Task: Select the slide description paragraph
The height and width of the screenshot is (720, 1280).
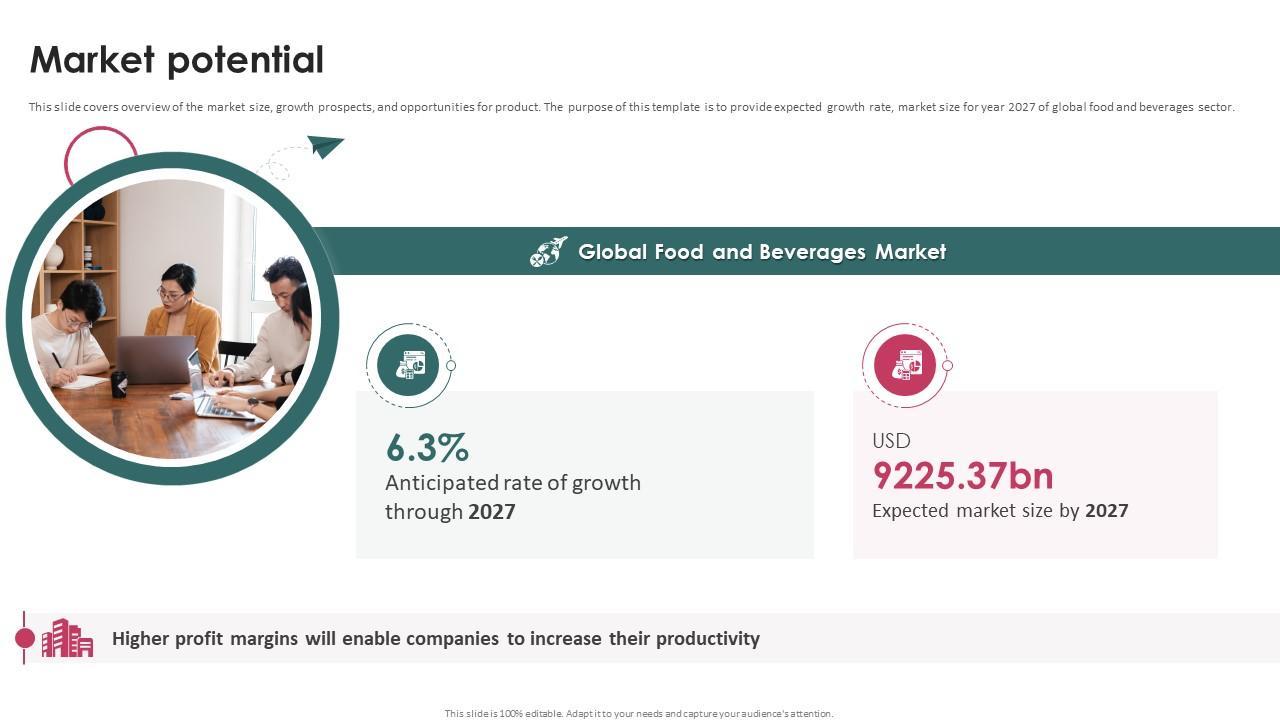Action: 632,107
